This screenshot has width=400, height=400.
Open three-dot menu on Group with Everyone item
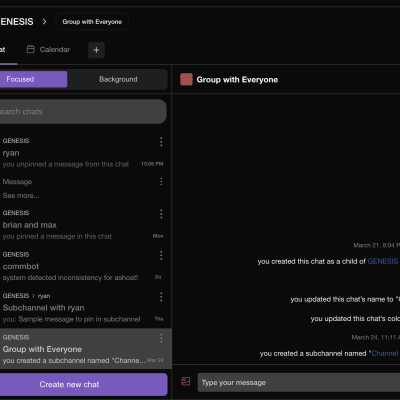(x=161, y=339)
